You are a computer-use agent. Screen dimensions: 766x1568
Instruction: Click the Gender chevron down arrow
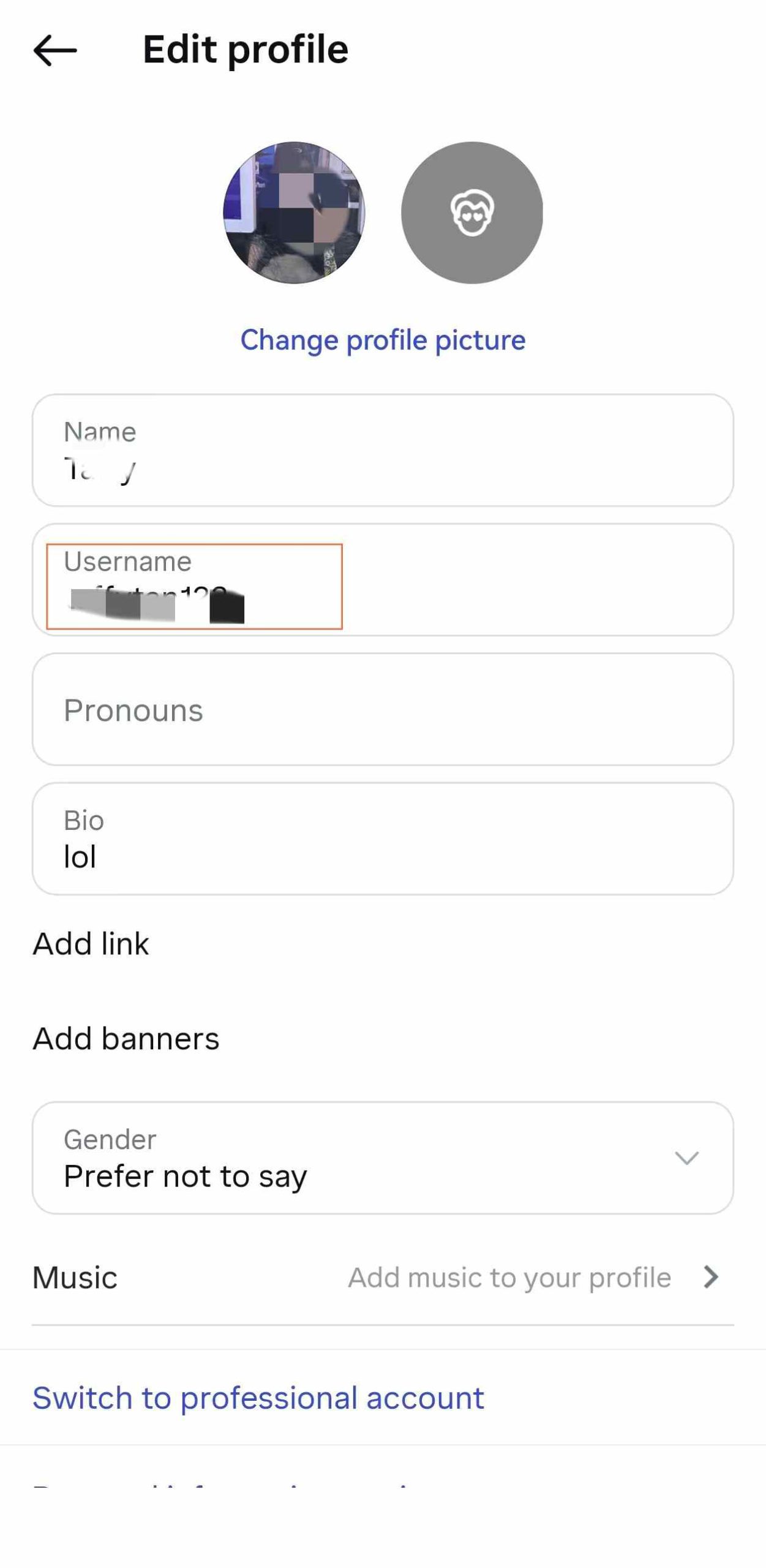[x=686, y=1158]
